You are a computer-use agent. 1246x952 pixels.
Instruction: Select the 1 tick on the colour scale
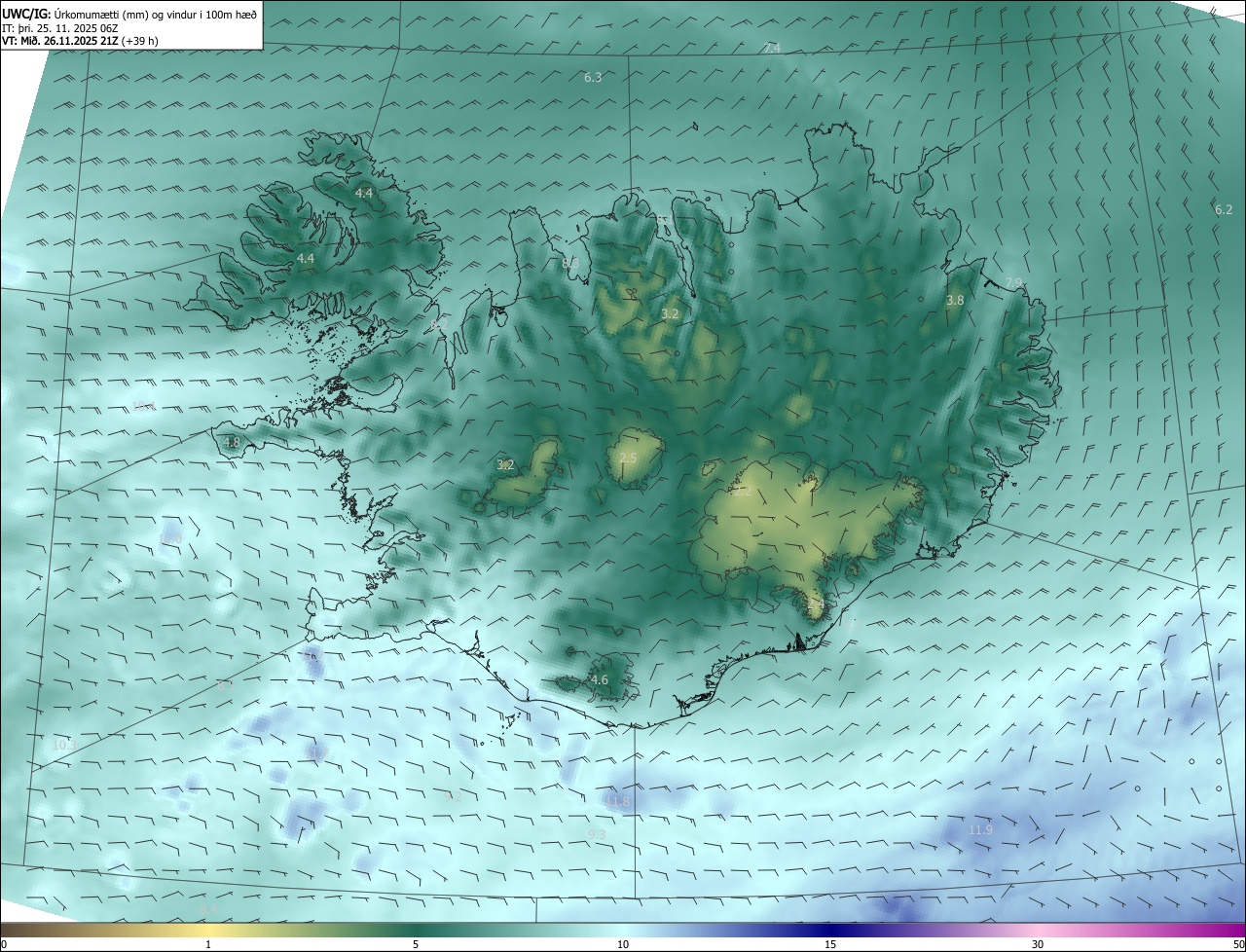coord(208,944)
